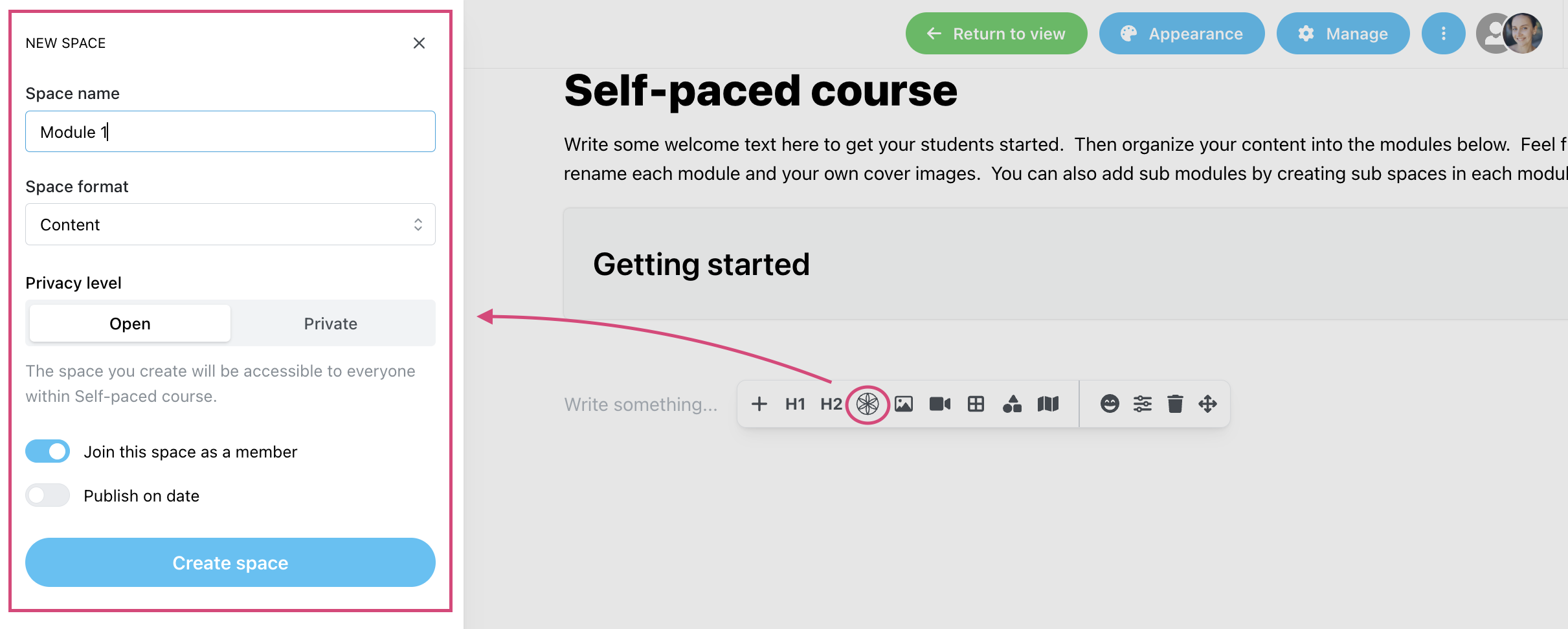Open the three-dot more options menu

coord(1443,34)
